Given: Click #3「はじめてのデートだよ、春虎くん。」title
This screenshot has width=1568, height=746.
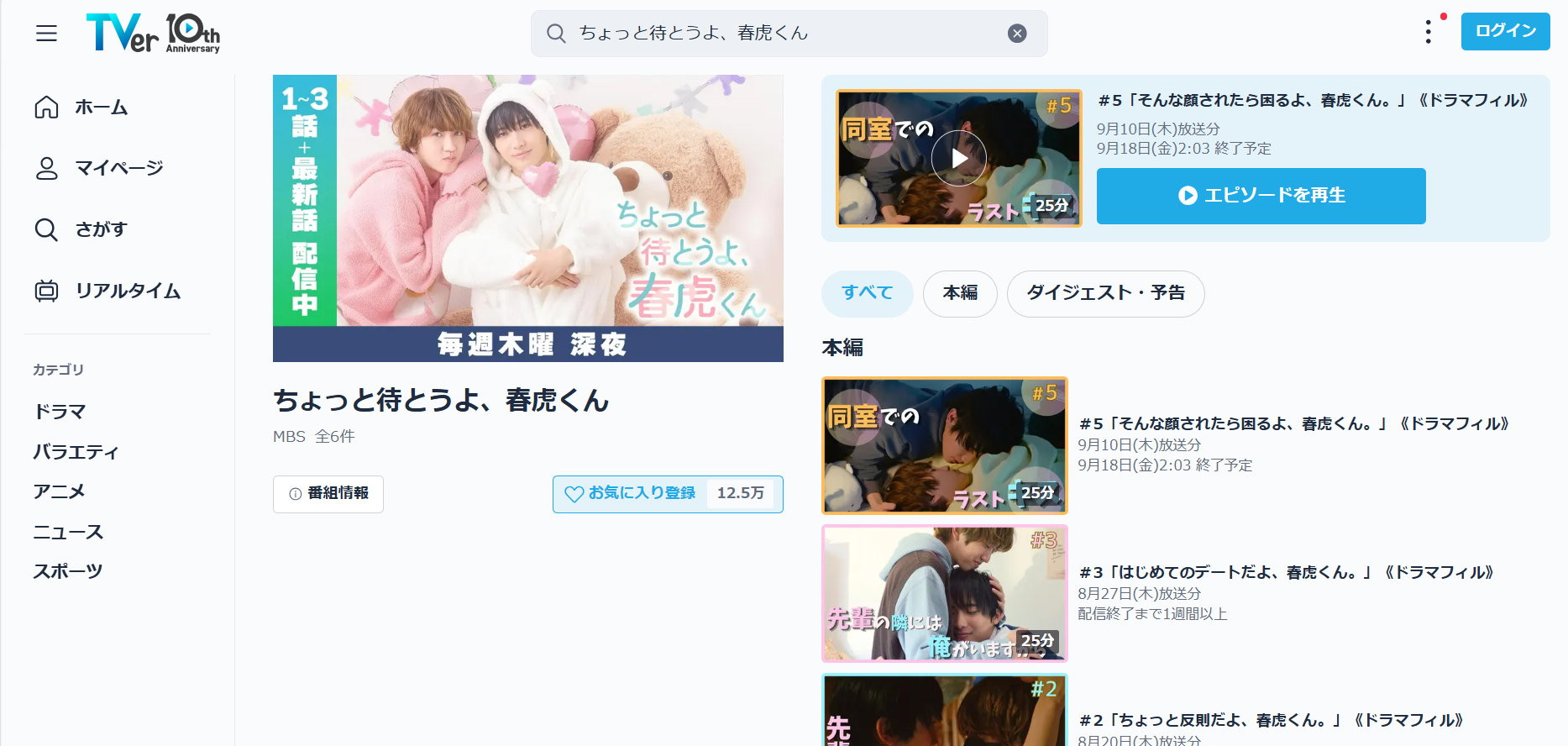Looking at the screenshot, I should pyautogui.click(x=1287, y=573).
